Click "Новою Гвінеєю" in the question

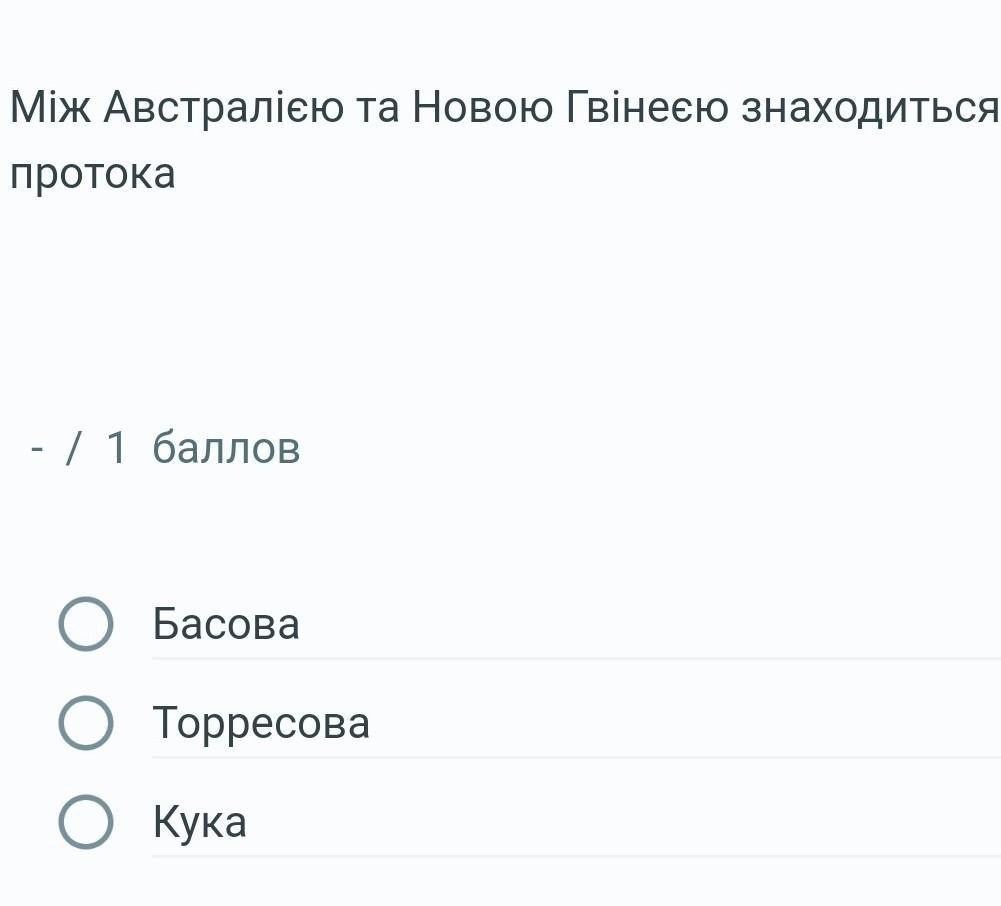click(570, 108)
